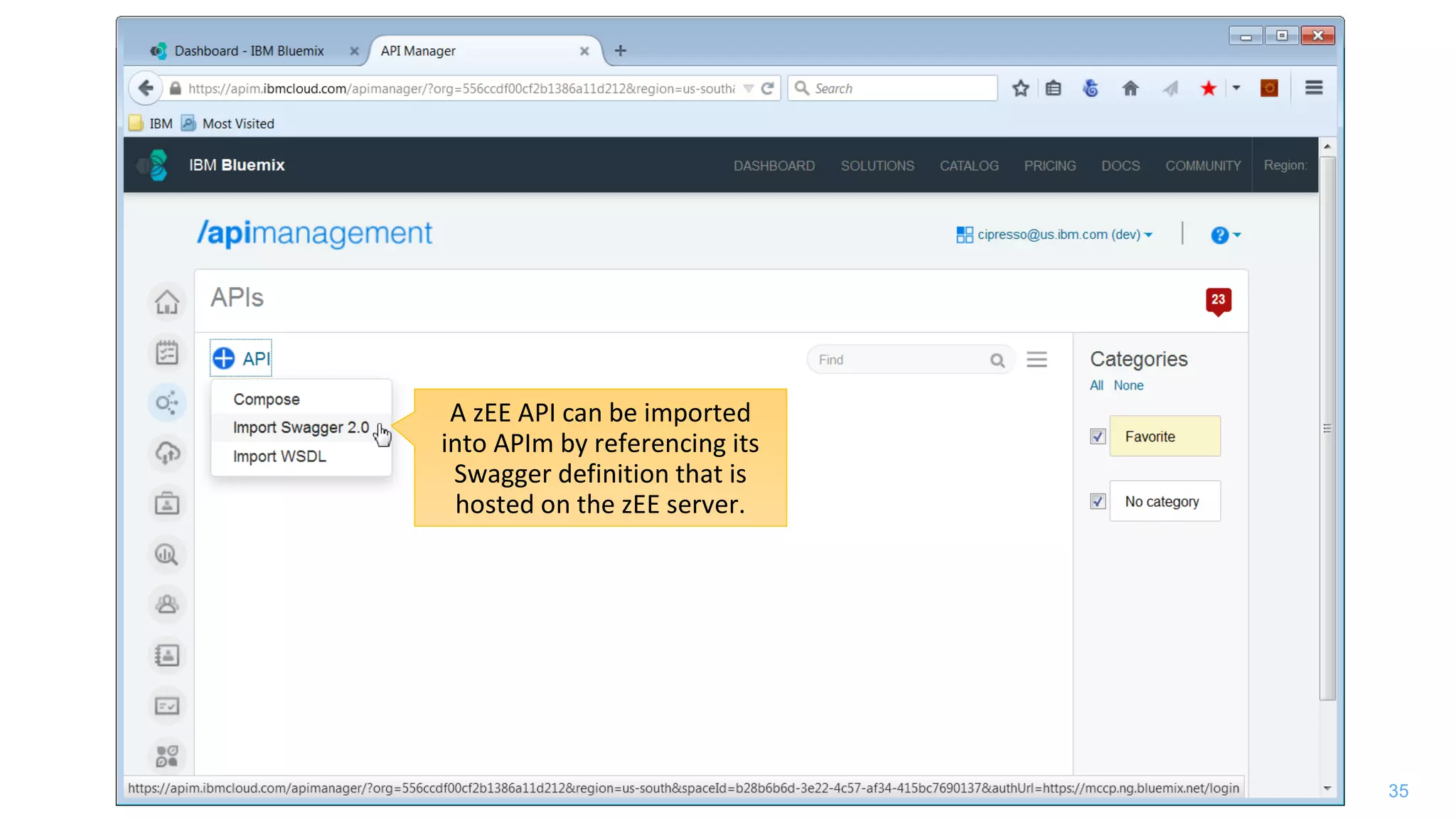Open the cloud upload sidebar icon

(x=167, y=454)
